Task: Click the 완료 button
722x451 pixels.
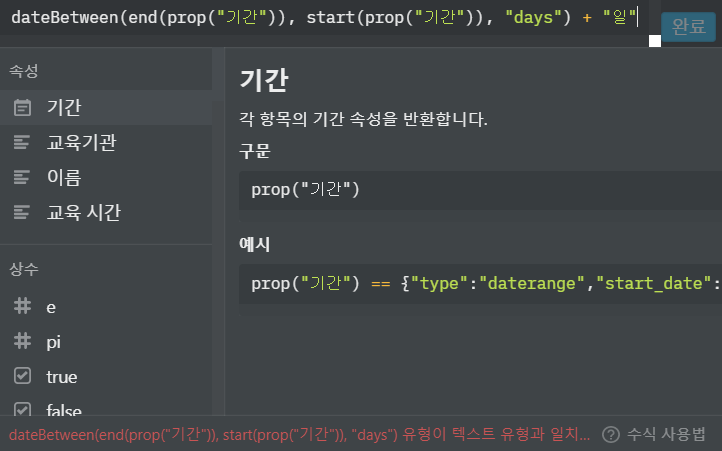Action: pyautogui.click(x=688, y=27)
